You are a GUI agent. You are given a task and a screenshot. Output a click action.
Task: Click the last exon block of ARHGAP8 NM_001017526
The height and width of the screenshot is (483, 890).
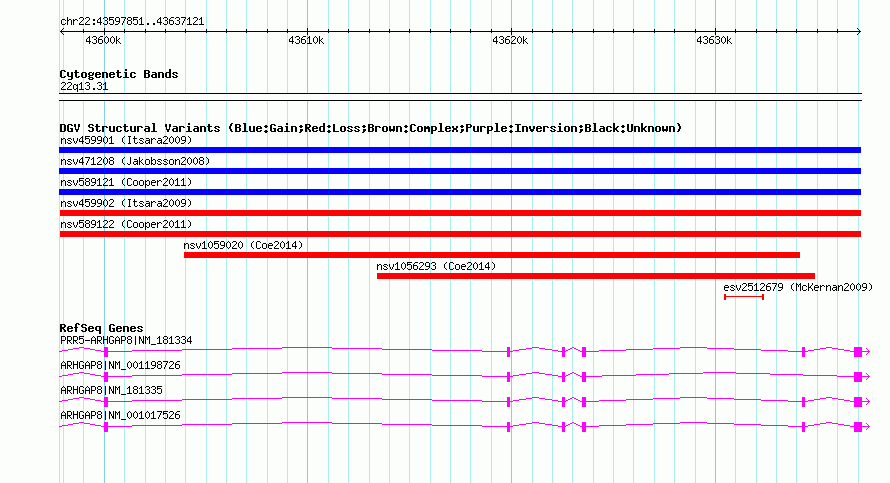tap(858, 427)
